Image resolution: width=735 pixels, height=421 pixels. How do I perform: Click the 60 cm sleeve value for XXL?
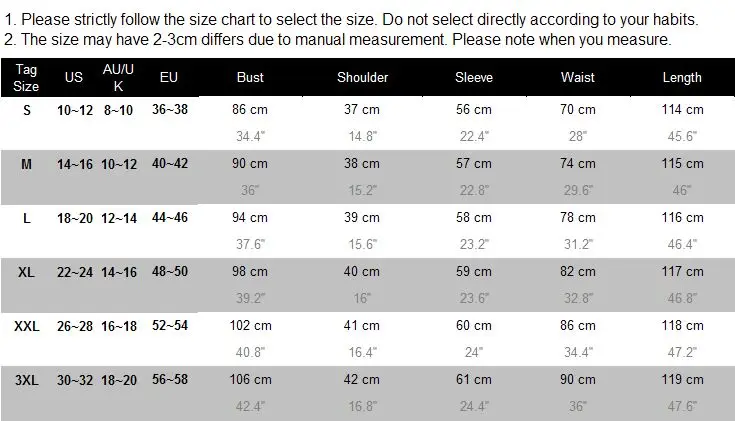point(473,325)
